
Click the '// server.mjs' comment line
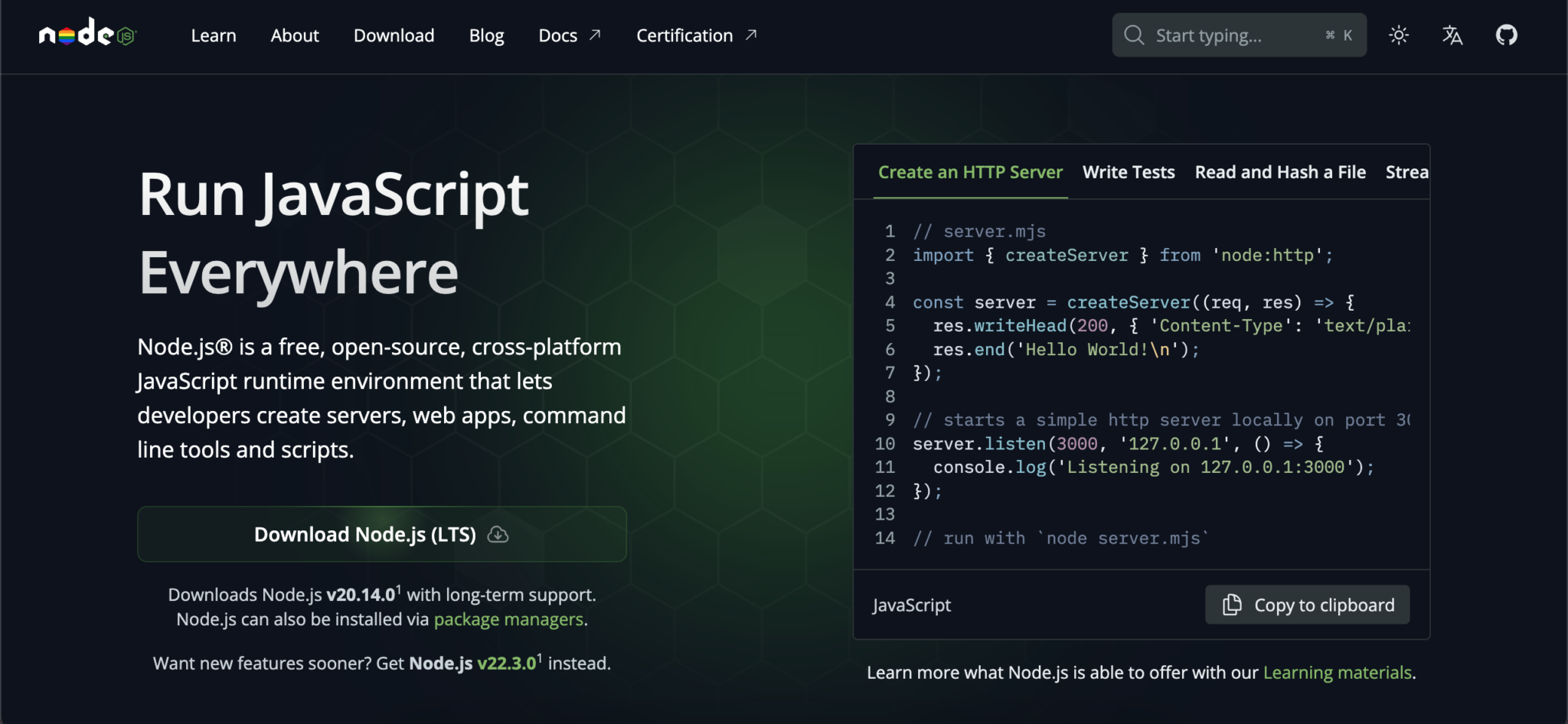[978, 231]
